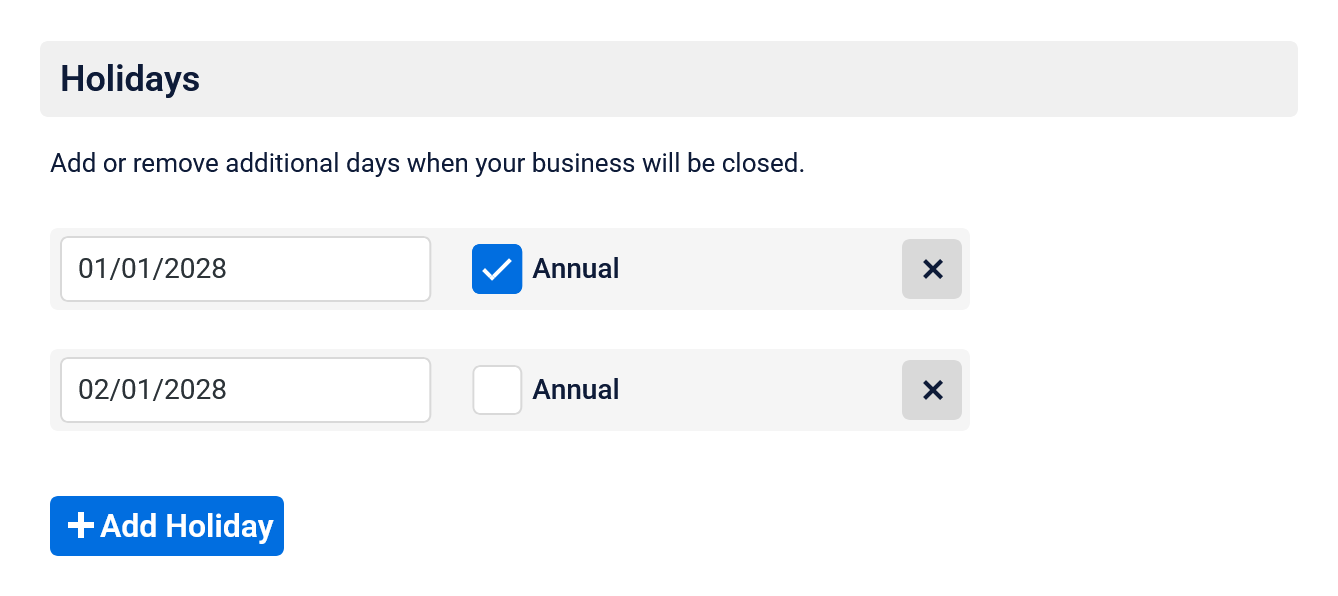1338x596 pixels.
Task: Click the instructional text about removing additional days
Action: 427,163
